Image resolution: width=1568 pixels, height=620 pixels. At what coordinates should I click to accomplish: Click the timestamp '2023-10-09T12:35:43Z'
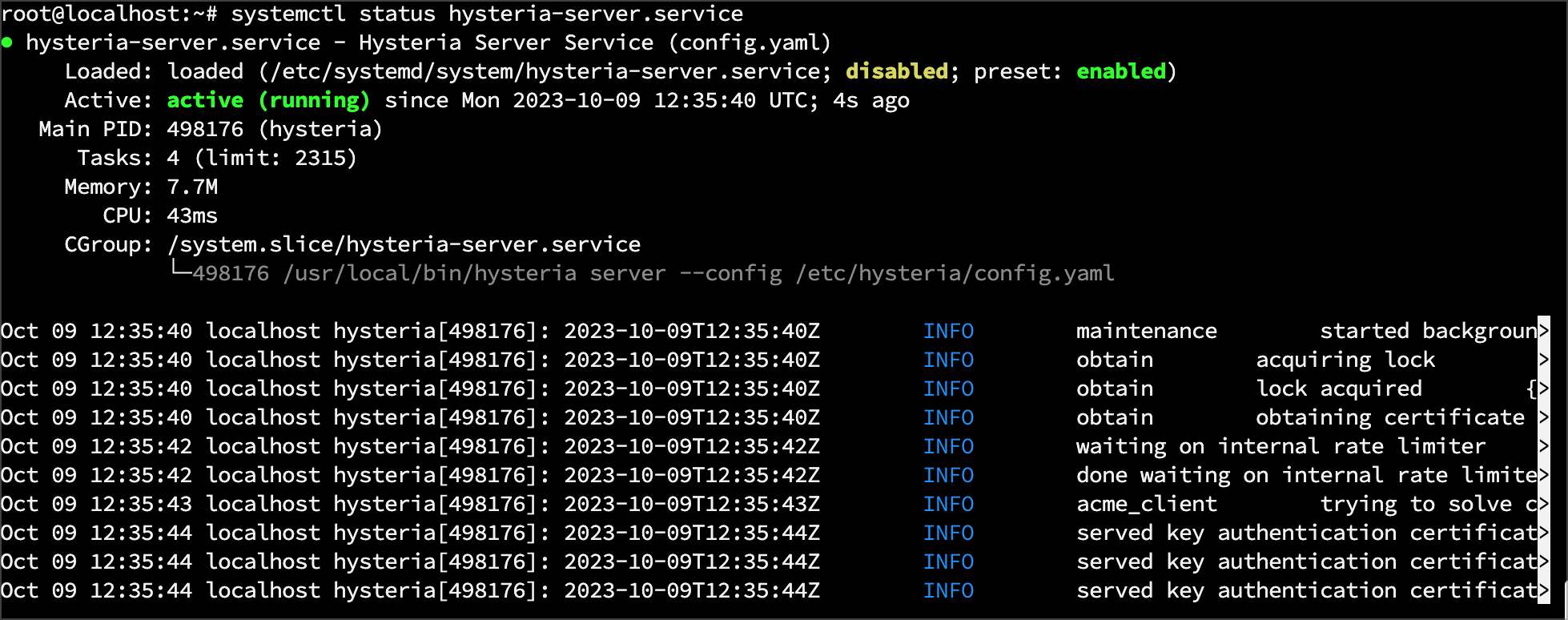pyautogui.click(x=692, y=504)
